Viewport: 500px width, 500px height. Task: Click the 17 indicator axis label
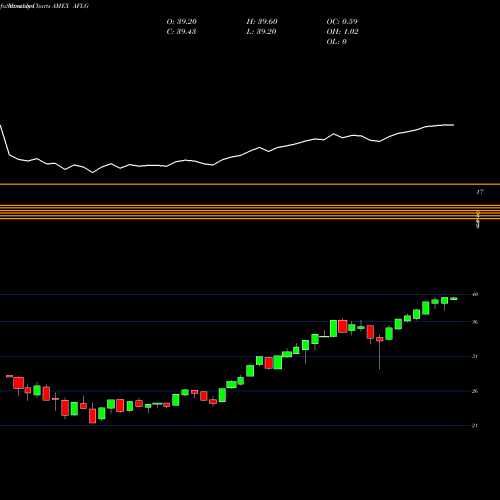point(480,192)
